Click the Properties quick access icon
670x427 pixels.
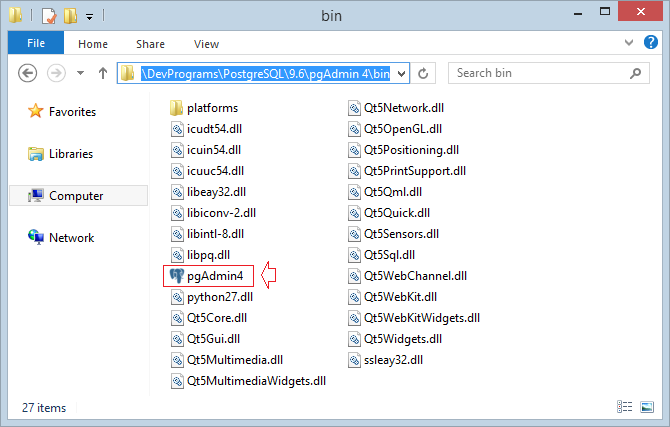pyautogui.click(x=49, y=16)
